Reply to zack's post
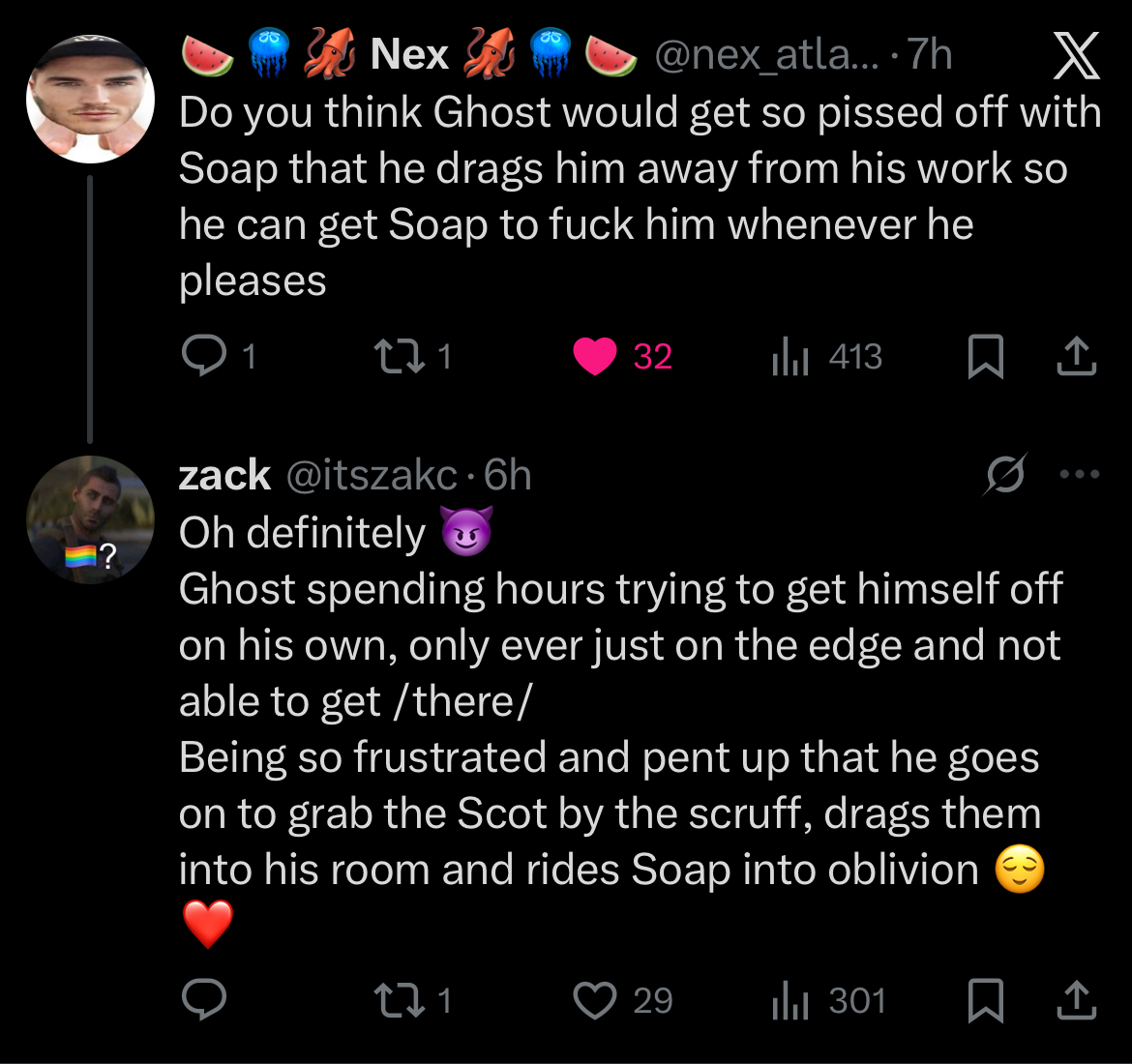 coord(203,1000)
